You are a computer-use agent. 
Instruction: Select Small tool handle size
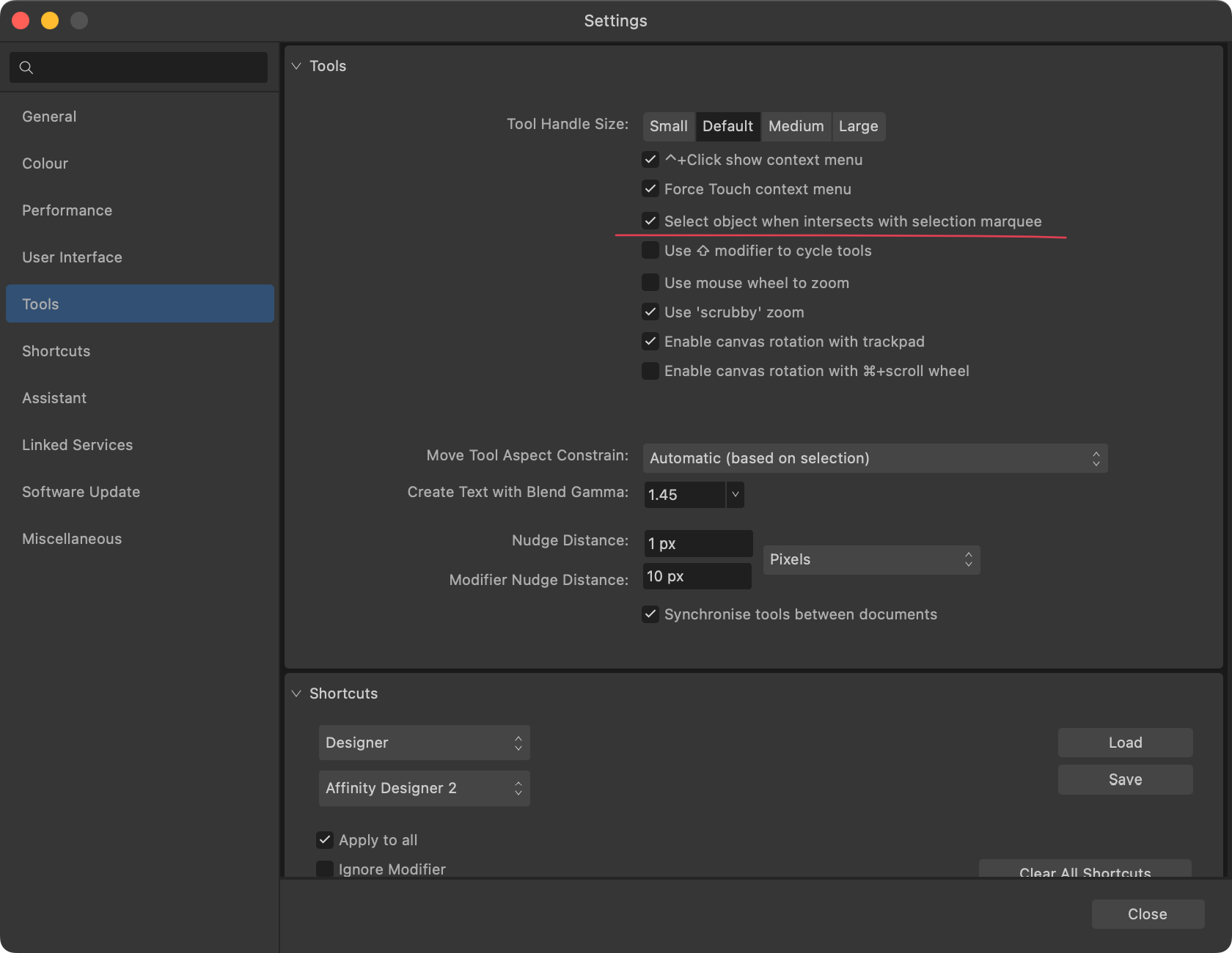tap(668, 126)
